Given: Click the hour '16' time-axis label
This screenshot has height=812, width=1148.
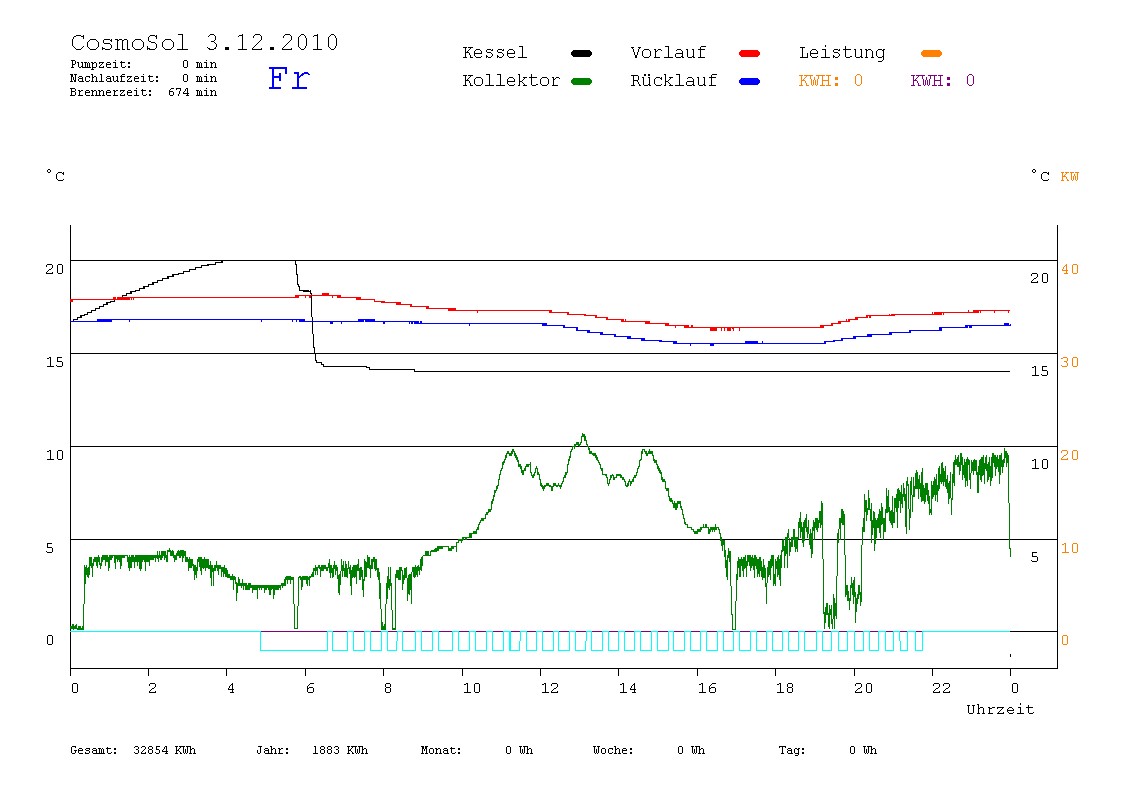Looking at the screenshot, I should tap(707, 688).
